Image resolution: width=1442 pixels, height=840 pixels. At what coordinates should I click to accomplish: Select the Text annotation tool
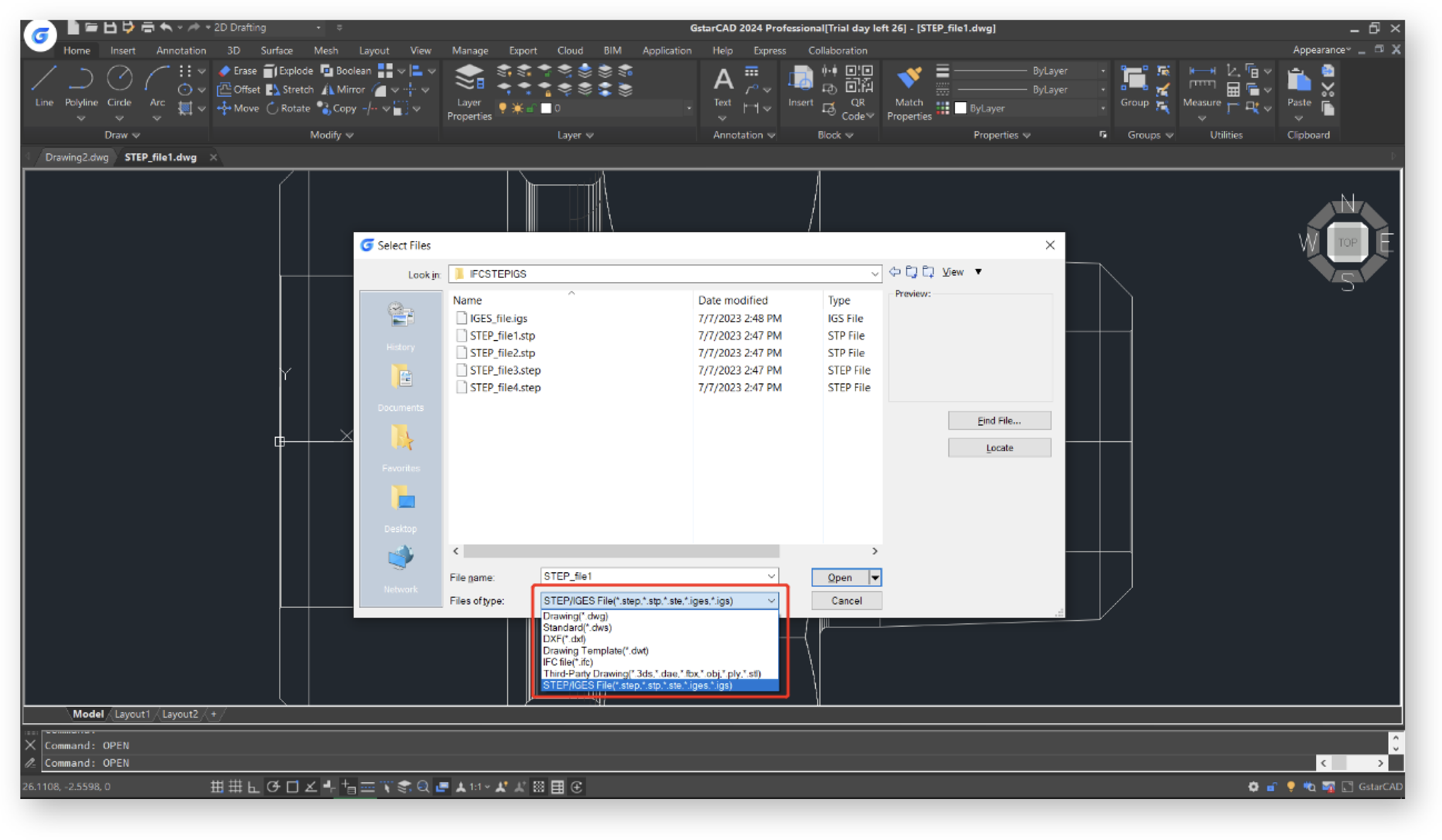coord(723,86)
